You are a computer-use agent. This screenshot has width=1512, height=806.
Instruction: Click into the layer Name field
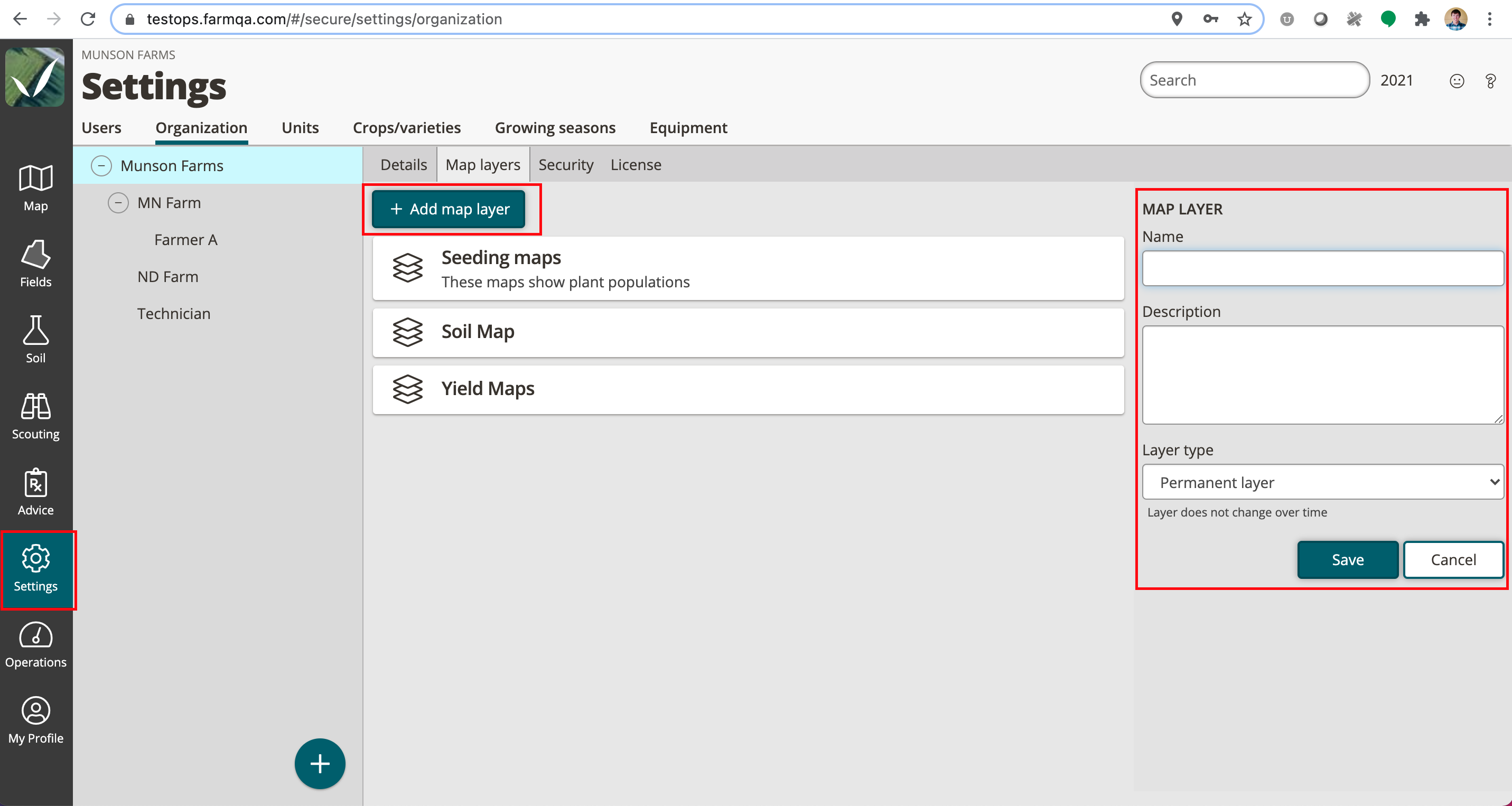(x=1322, y=269)
